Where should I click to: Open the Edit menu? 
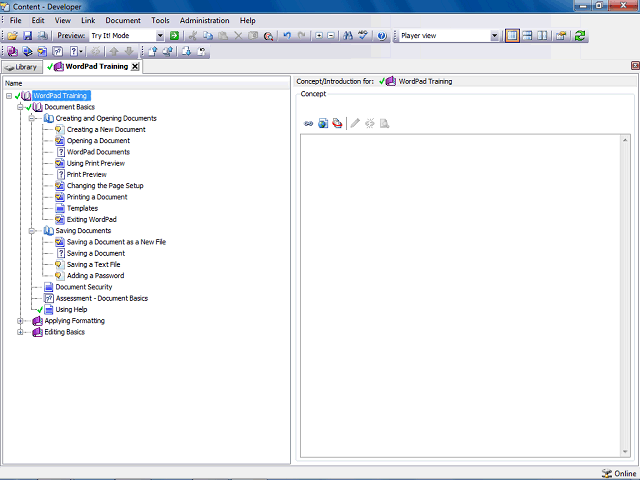[38, 20]
